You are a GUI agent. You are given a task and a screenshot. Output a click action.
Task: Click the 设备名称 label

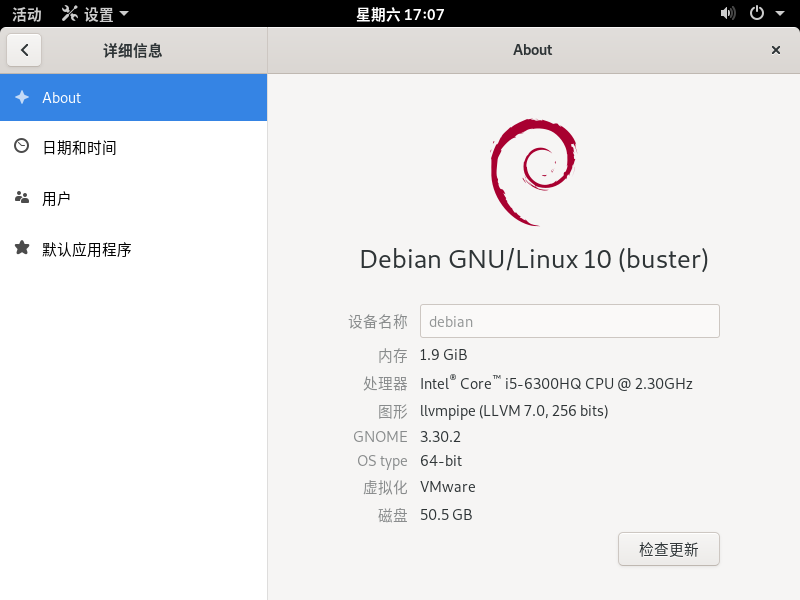(x=378, y=321)
